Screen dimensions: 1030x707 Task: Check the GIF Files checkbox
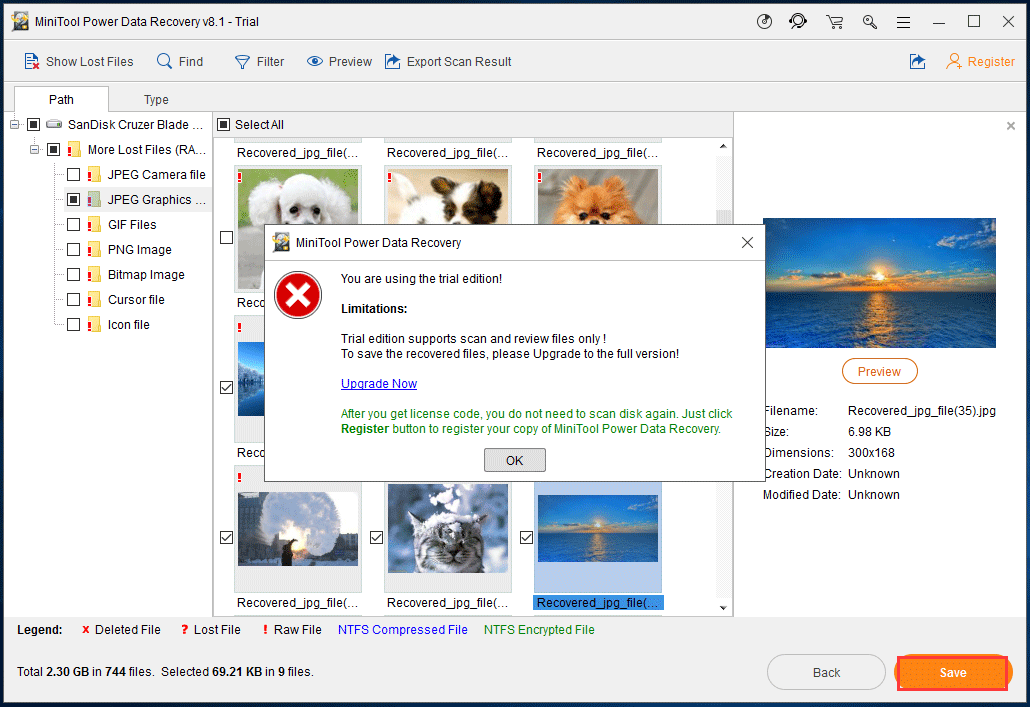pyautogui.click(x=73, y=225)
